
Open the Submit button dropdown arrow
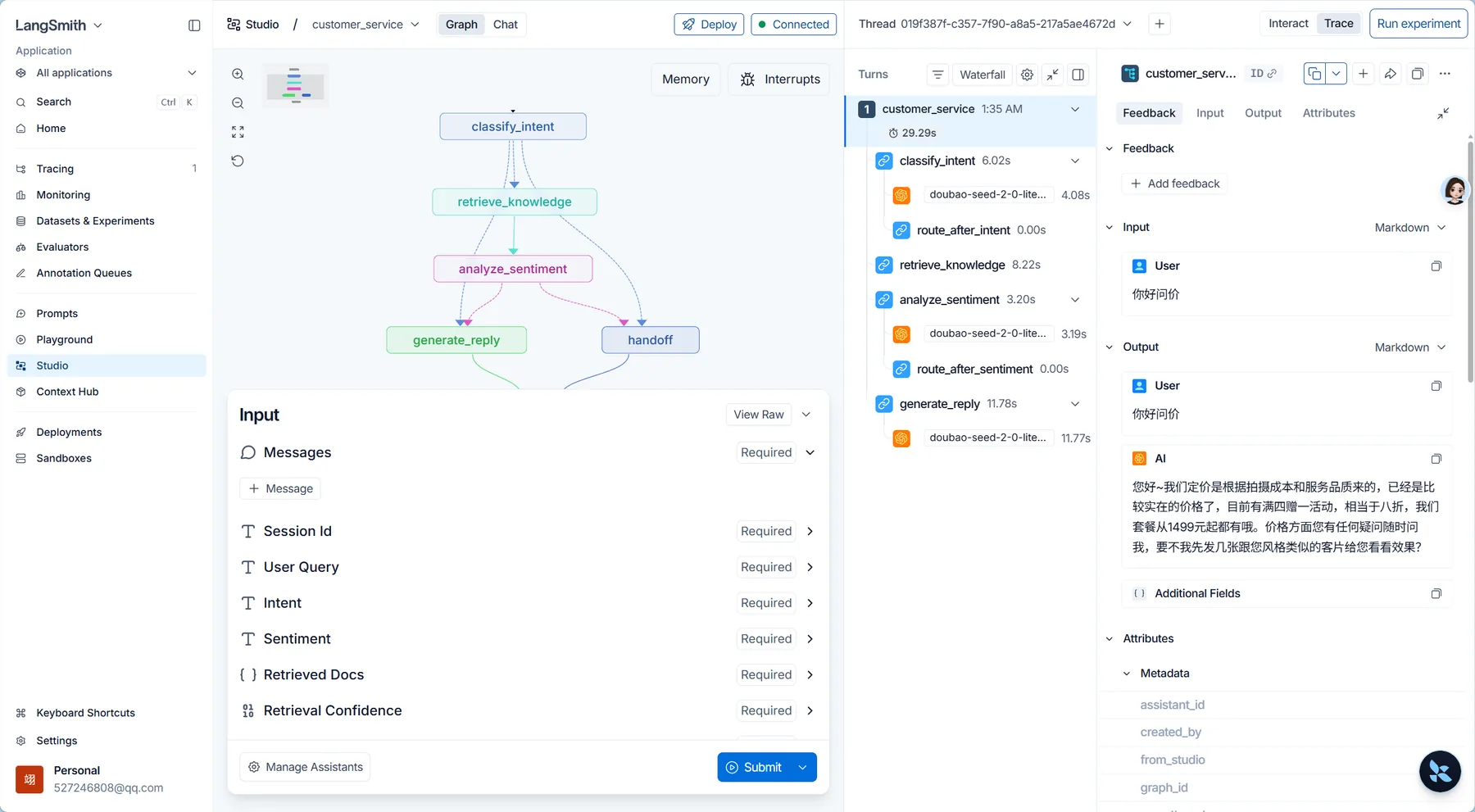(x=803, y=767)
